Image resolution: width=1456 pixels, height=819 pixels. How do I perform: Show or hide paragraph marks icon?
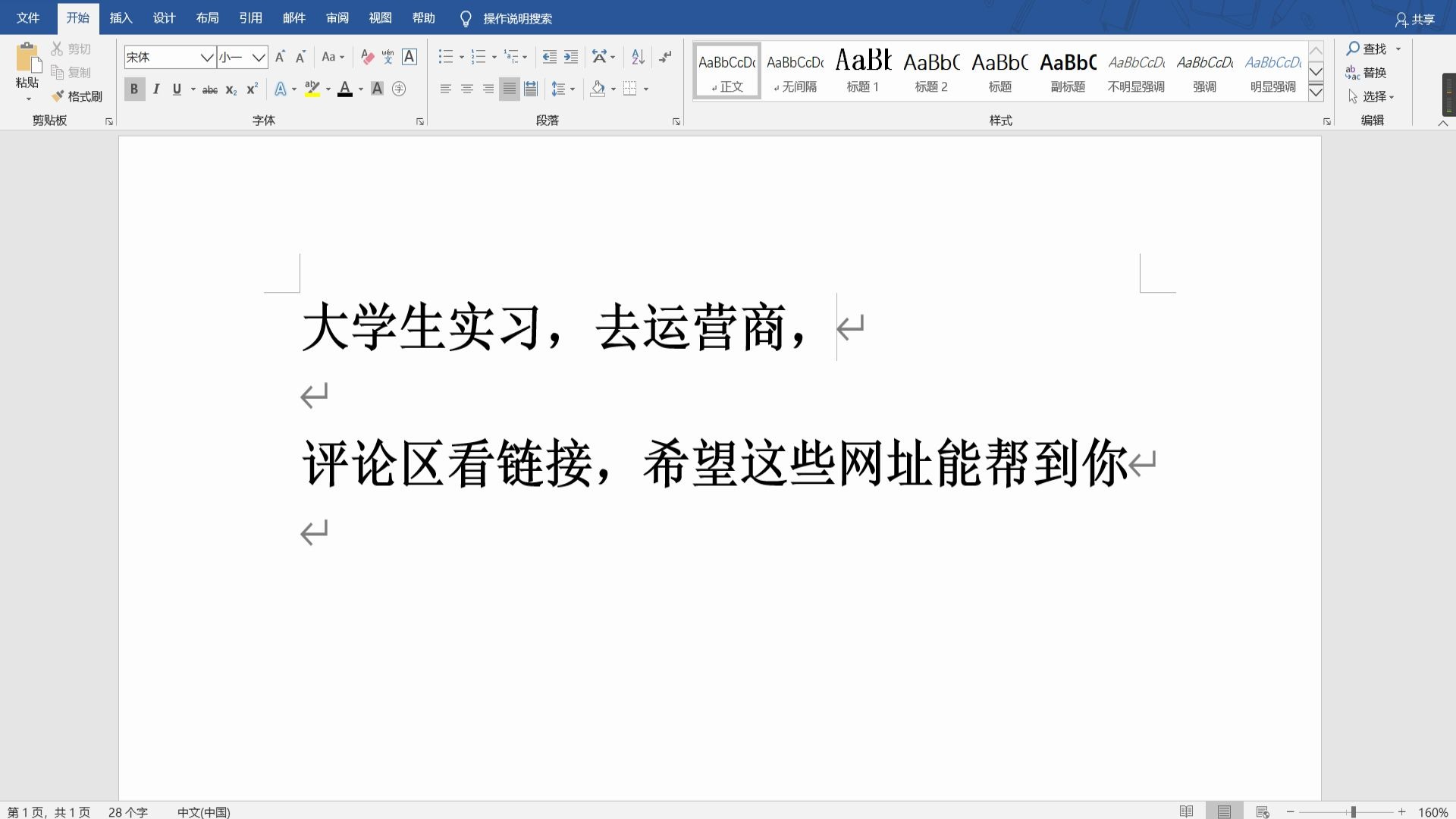pyautogui.click(x=666, y=57)
